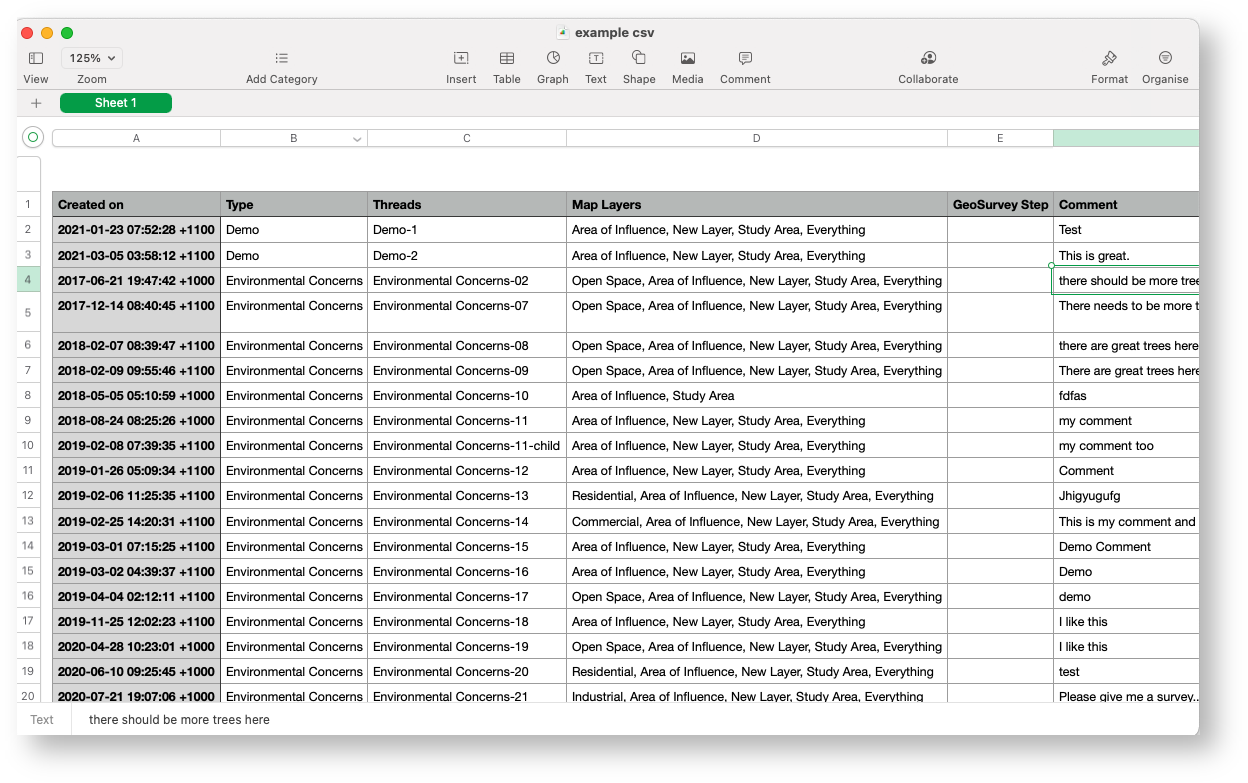Add a new sheet with the plus button
This screenshot has width=1248, height=783.
tap(36, 102)
